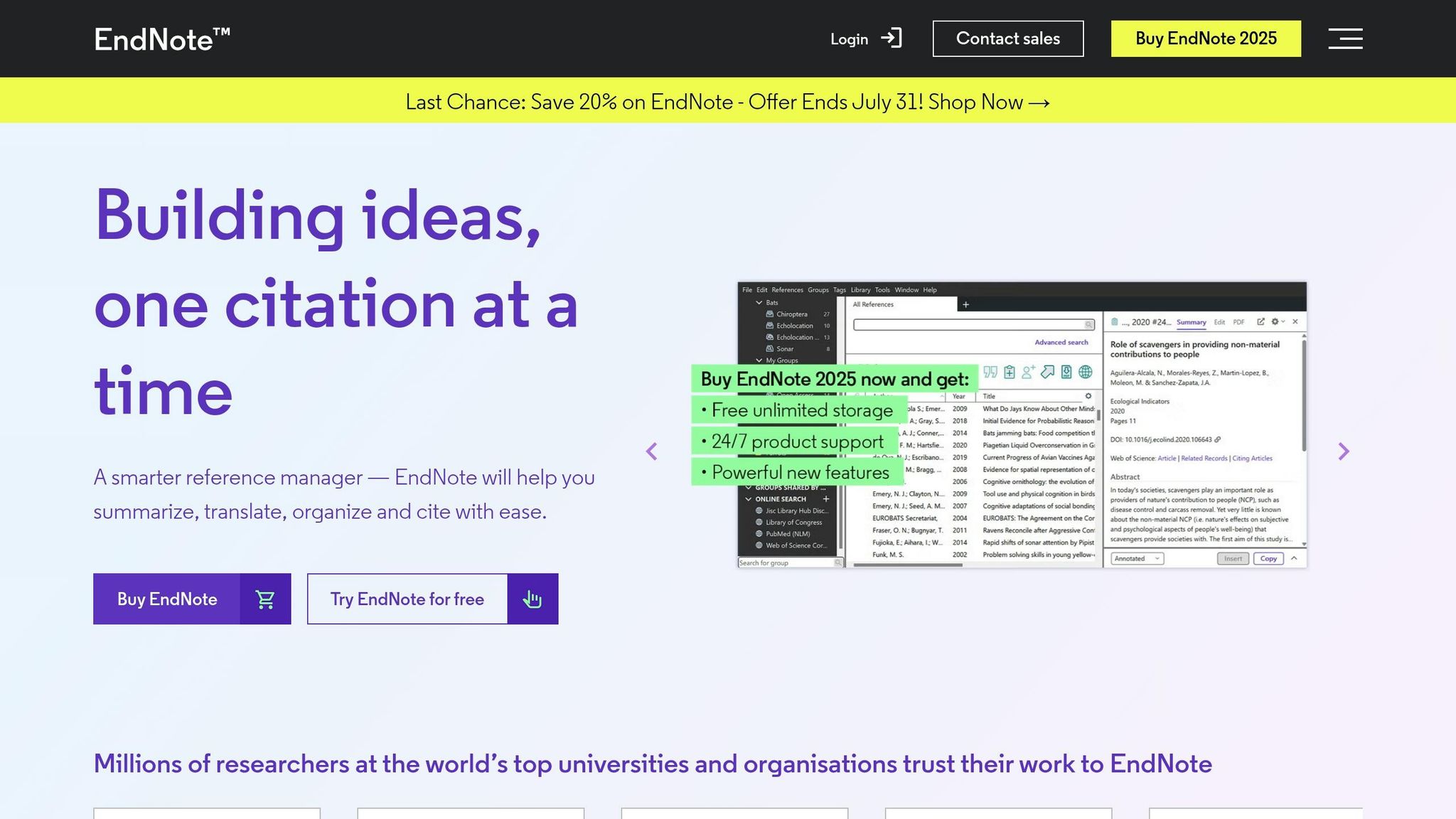Click the EndNote logo in the header
The width and height of the screenshot is (1456, 819).
pos(162,39)
